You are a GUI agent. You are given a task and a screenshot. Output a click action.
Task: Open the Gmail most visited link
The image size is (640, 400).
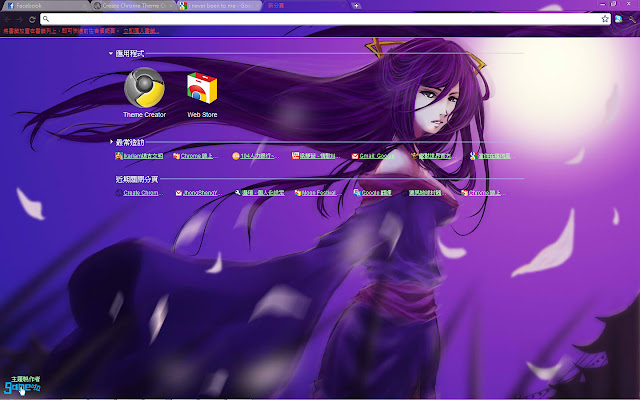(375, 156)
